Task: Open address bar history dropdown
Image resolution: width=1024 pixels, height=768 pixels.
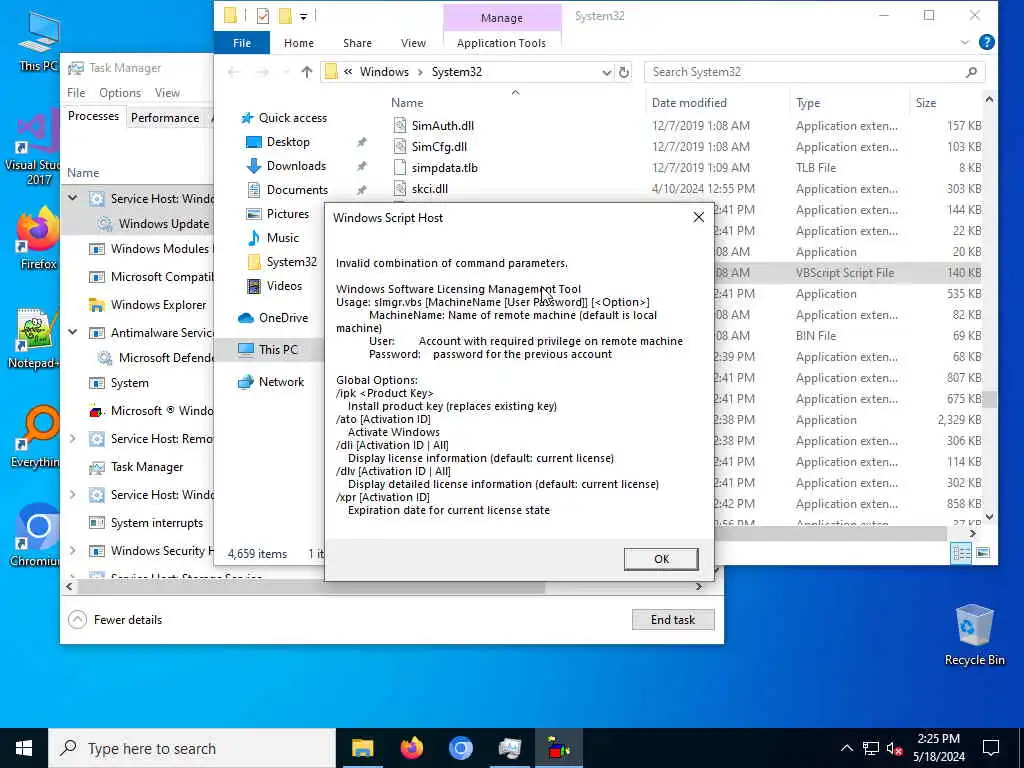Action: pos(607,72)
